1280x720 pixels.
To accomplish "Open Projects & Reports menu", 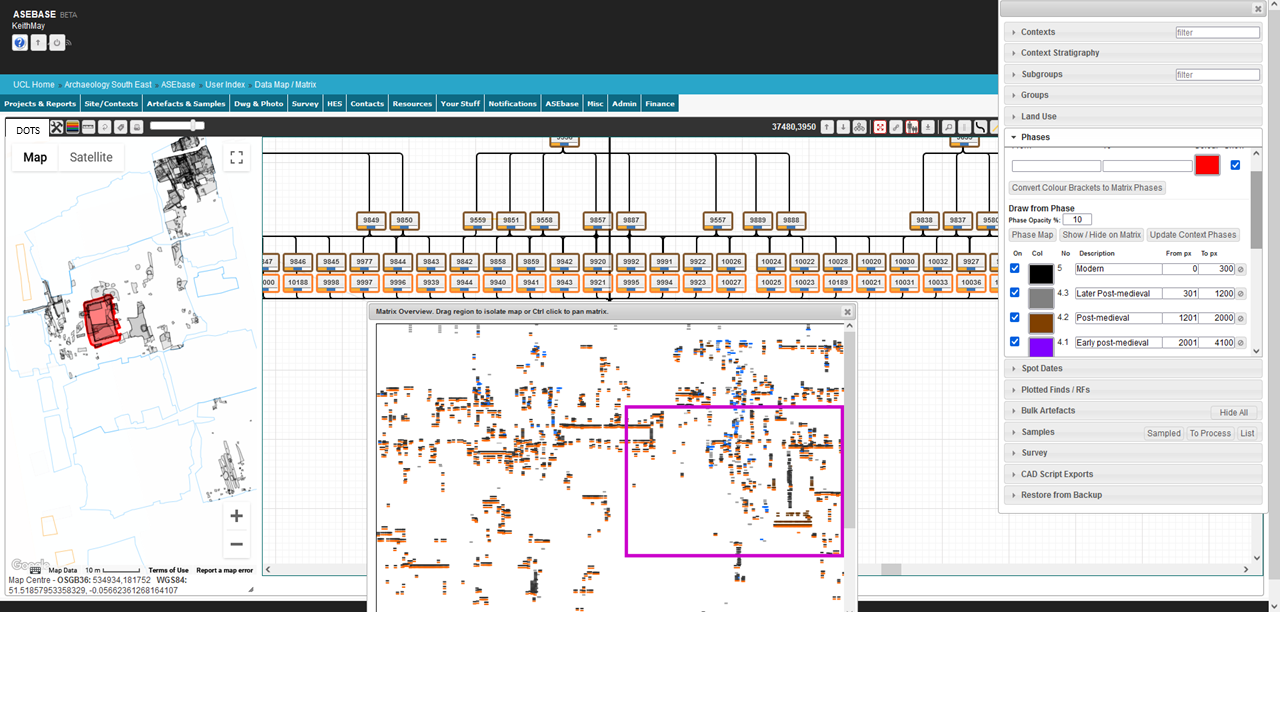I will tap(40, 103).
